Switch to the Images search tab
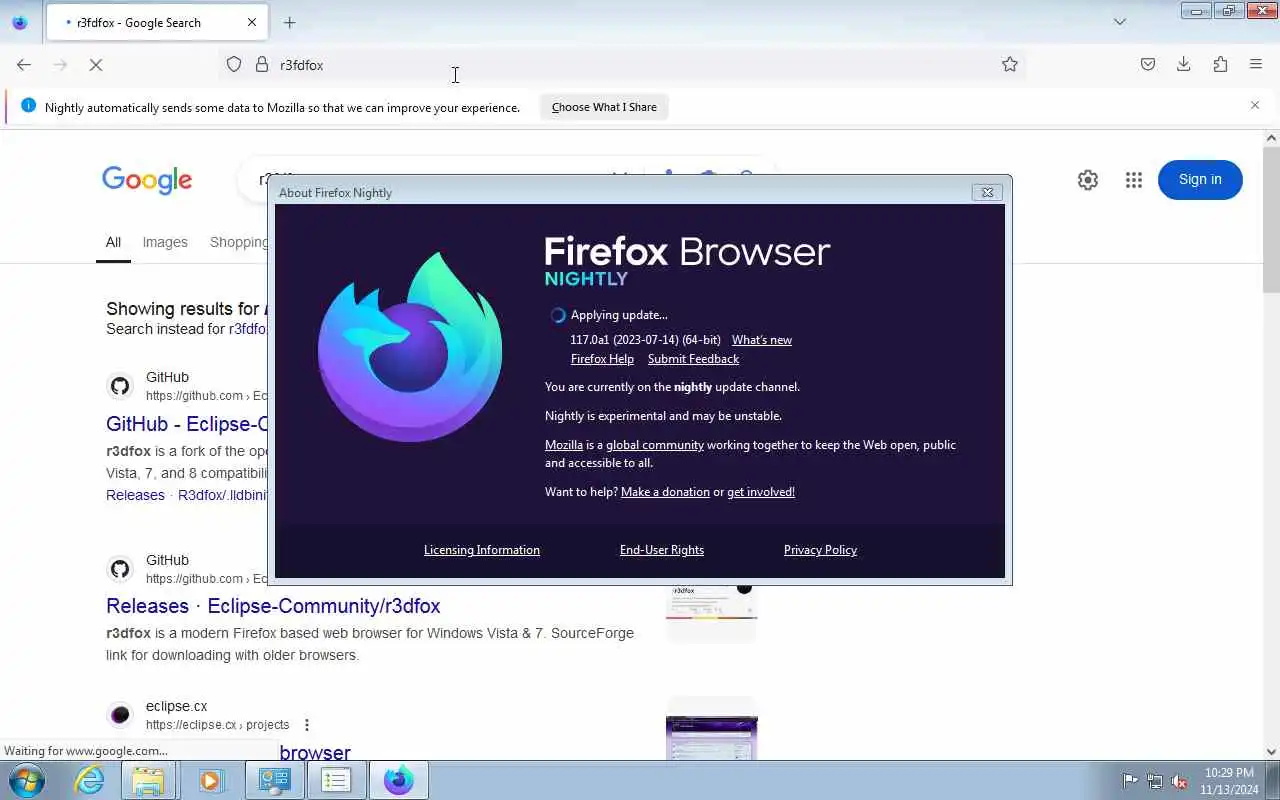 point(165,242)
